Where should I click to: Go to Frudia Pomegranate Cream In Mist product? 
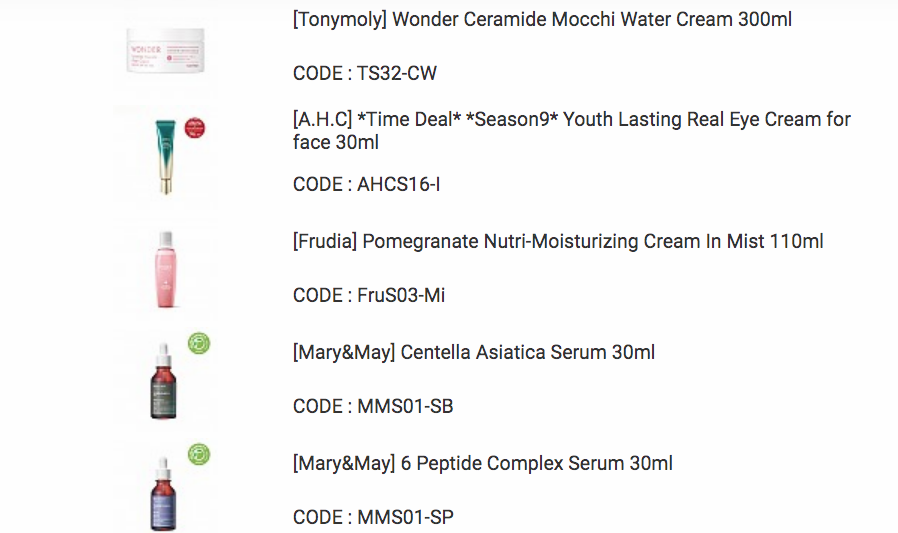558,241
